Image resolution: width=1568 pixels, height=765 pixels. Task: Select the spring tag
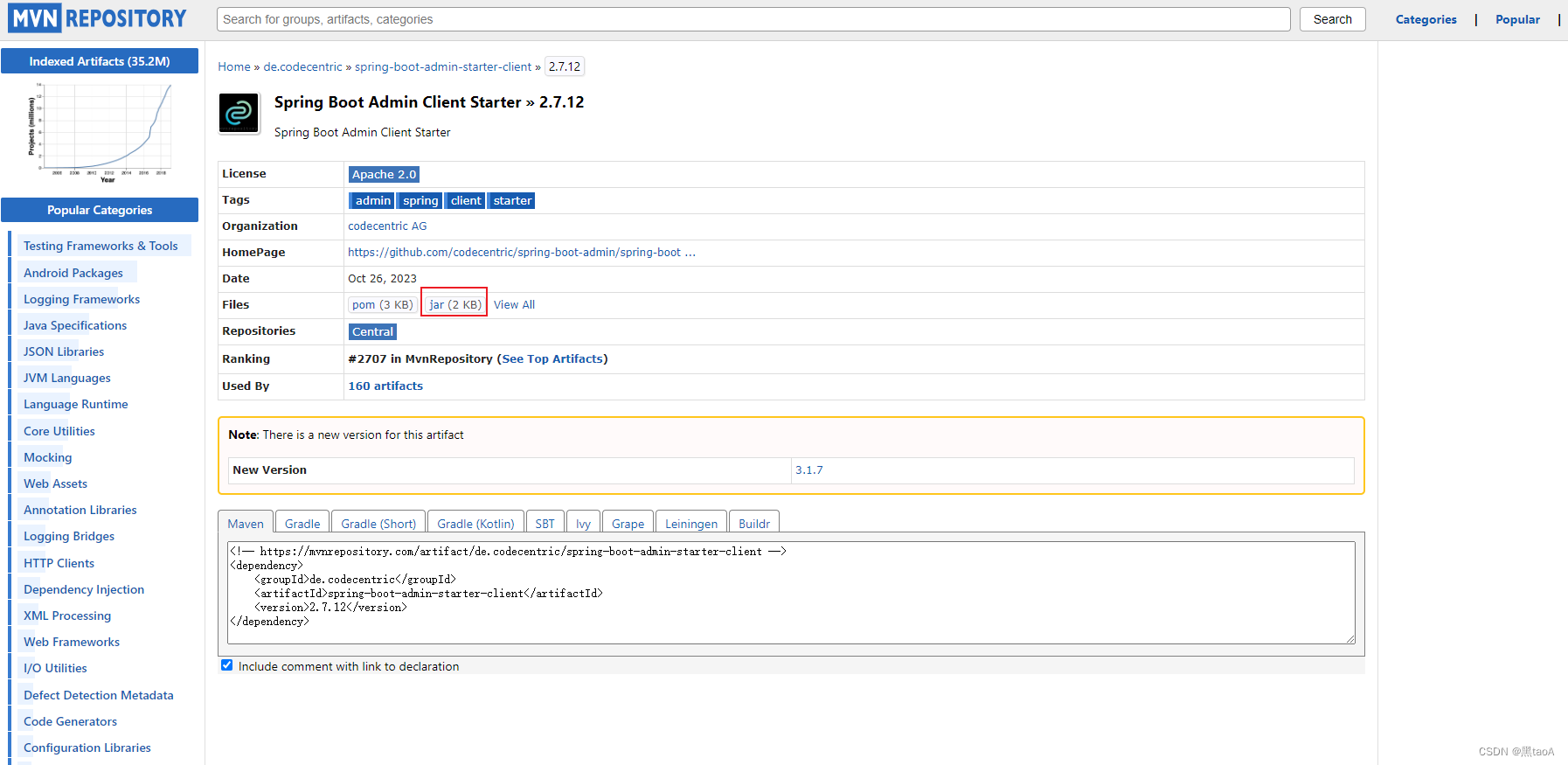(x=420, y=201)
